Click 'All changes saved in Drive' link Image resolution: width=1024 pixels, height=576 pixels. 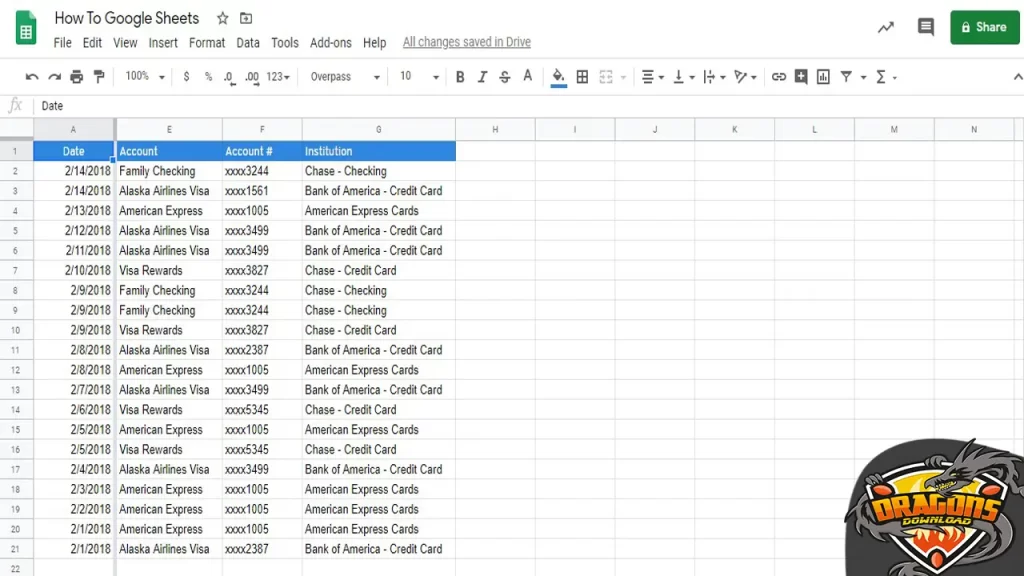(x=466, y=42)
